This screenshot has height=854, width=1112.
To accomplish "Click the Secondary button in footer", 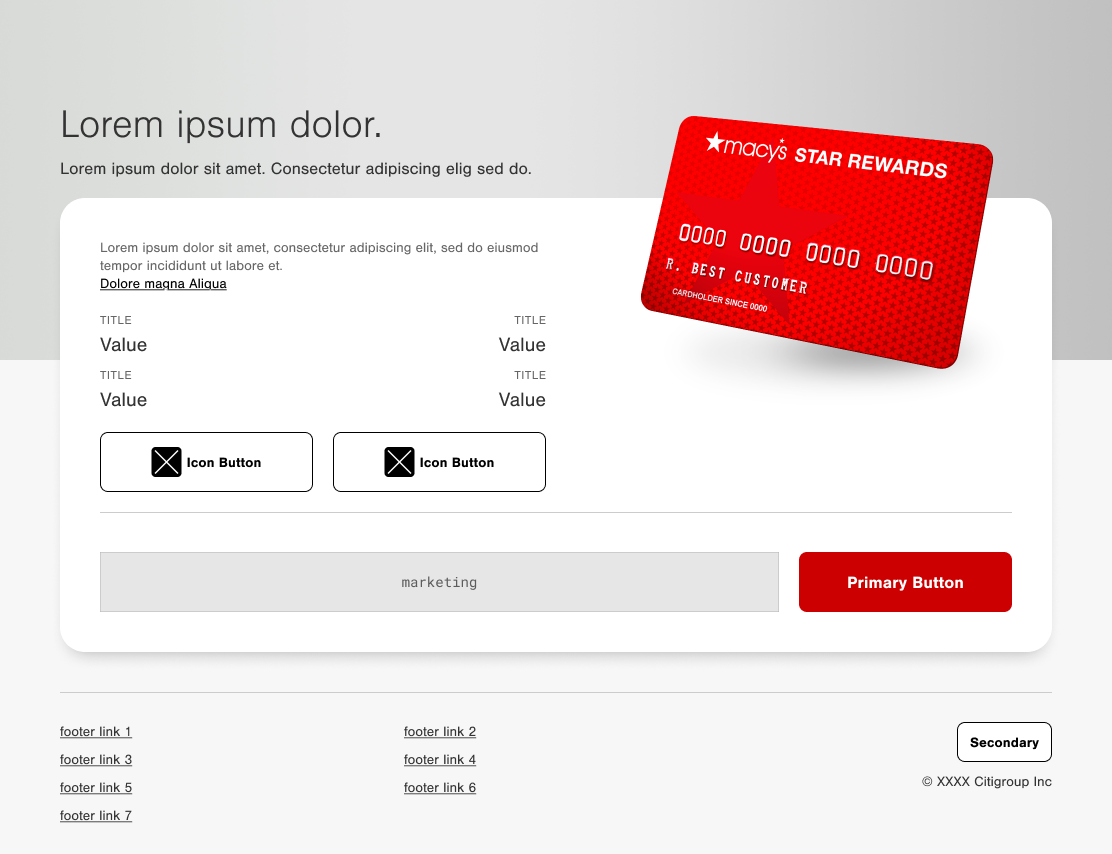I will tap(1004, 743).
